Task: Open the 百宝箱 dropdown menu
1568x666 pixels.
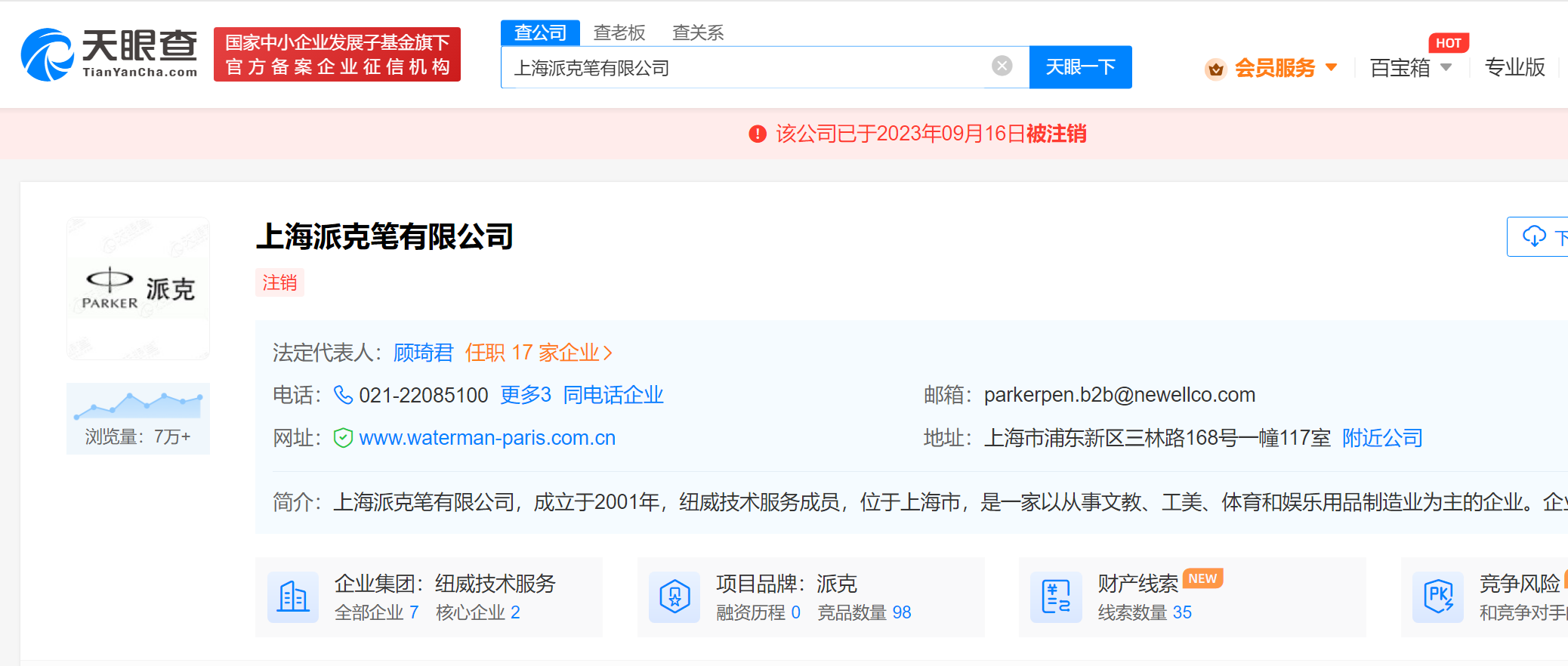Action: [x=1446, y=67]
